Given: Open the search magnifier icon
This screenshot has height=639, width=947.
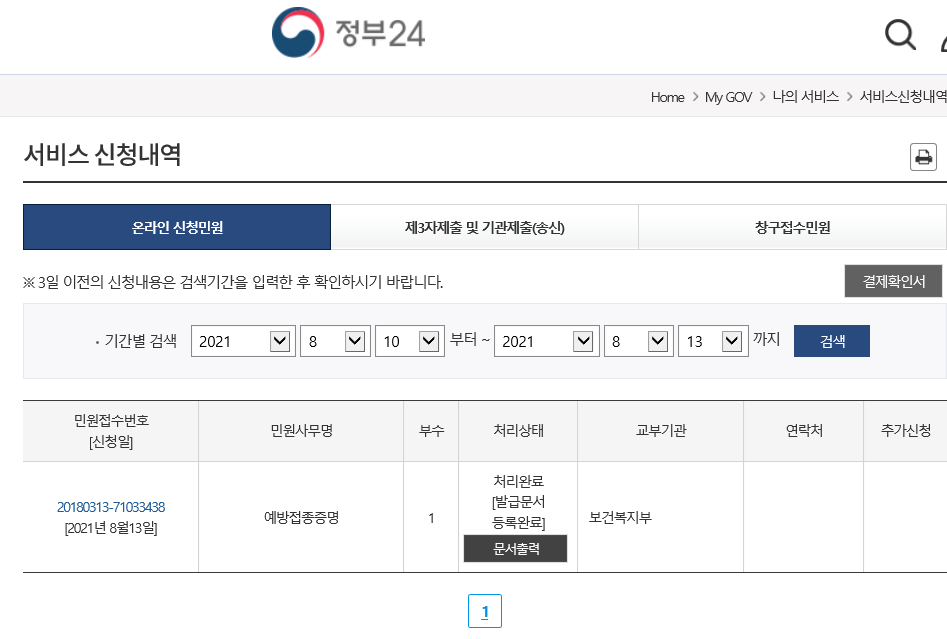Looking at the screenshot, I should coord(900,34).
